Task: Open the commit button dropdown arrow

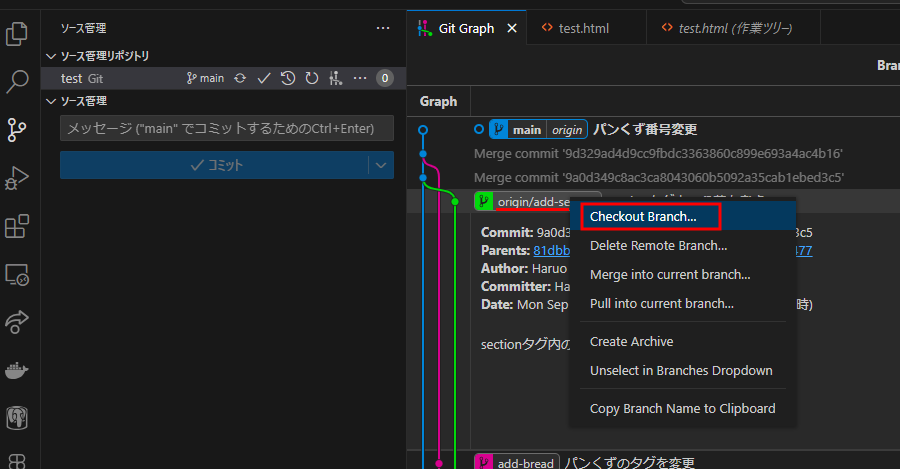Action: [x=381, y=165]
